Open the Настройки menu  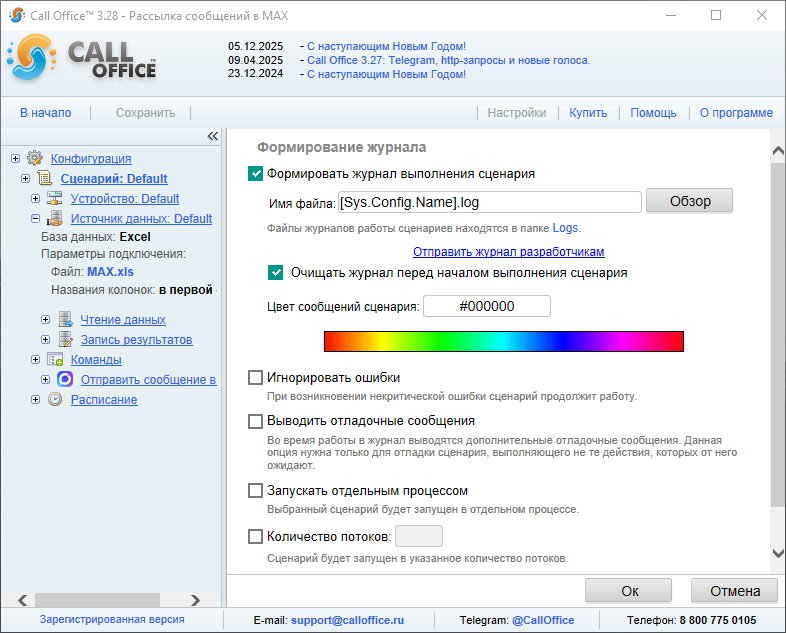[x=516, y=113]
